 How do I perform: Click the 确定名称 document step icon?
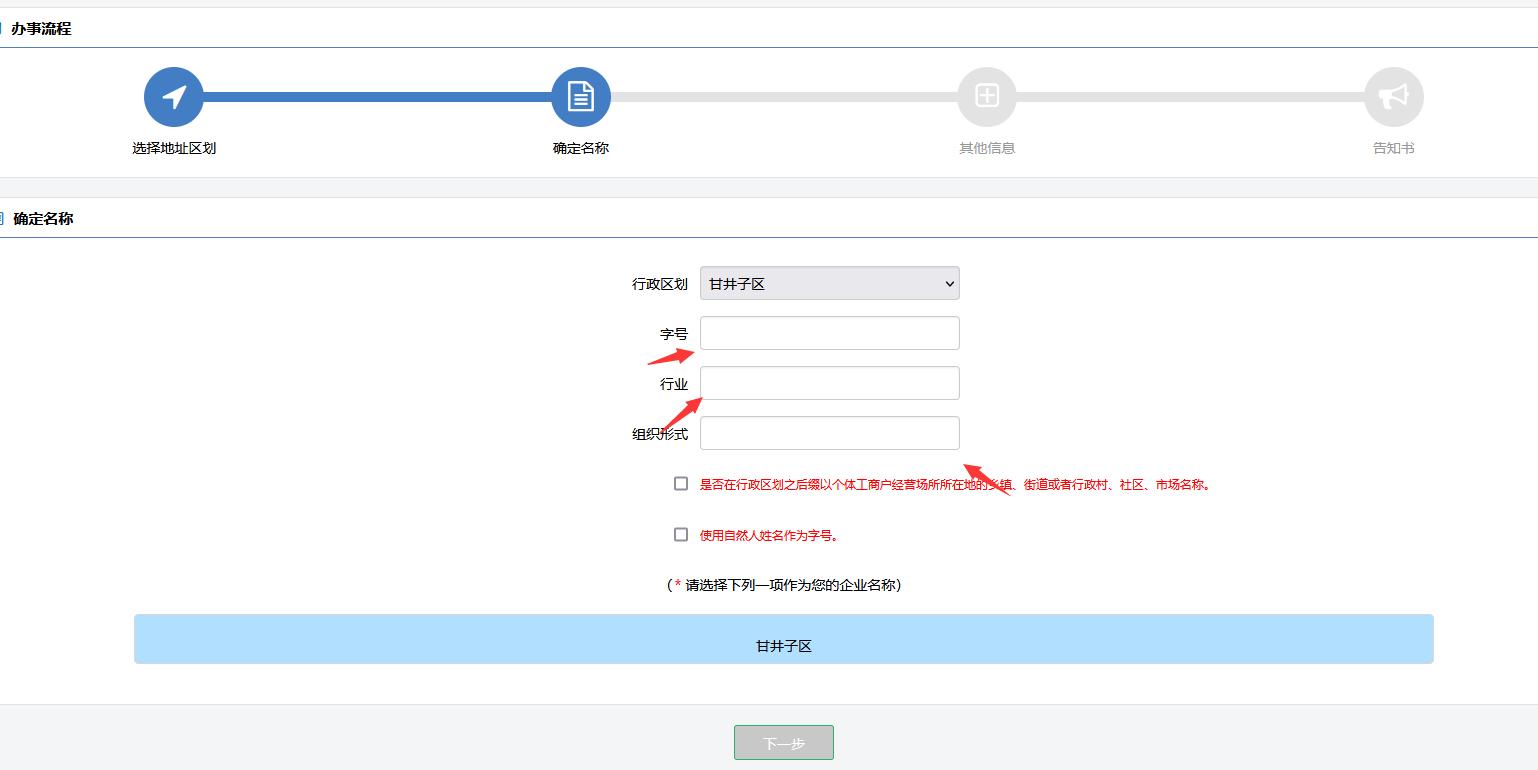click(581, 97)
